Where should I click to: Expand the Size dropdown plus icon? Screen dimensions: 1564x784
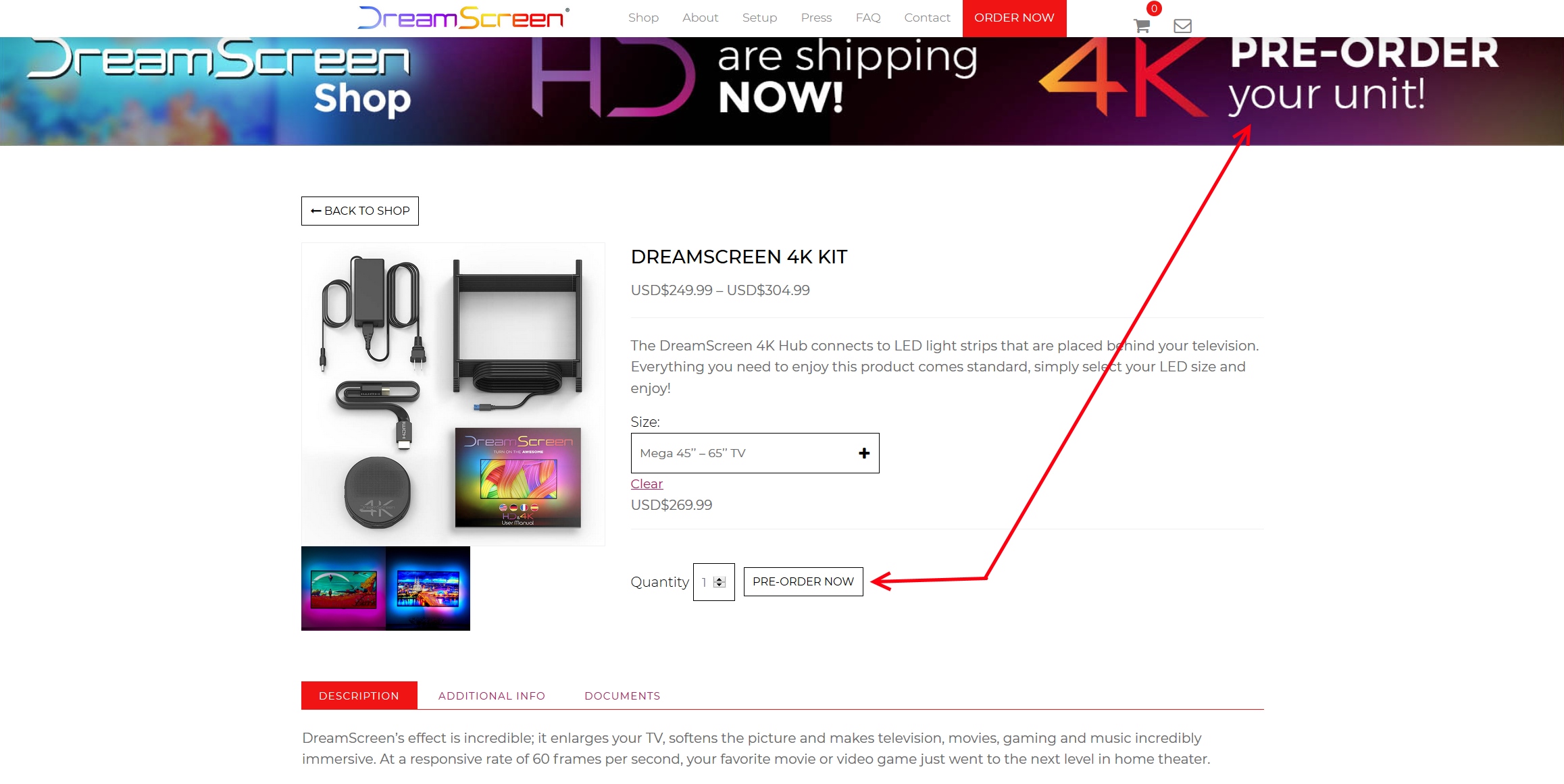[x=863, y=453]
